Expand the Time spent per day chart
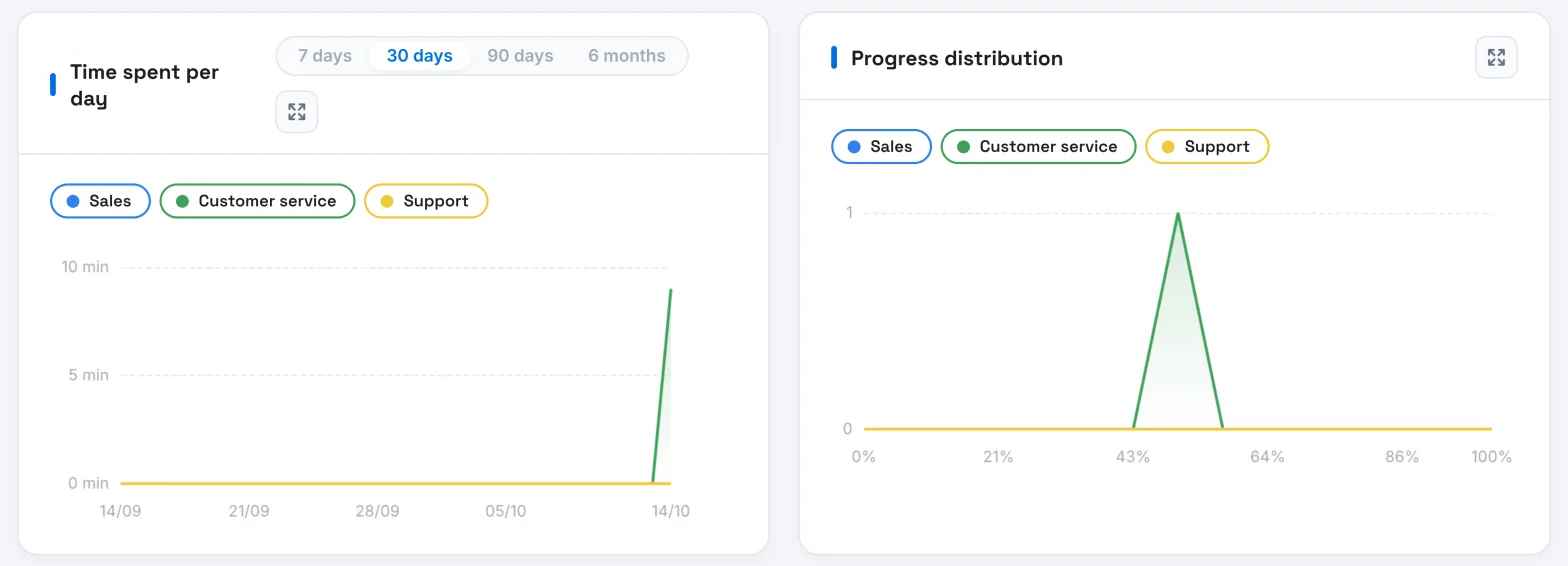The height and width of the screenshot is (566, 1568). 297,112
